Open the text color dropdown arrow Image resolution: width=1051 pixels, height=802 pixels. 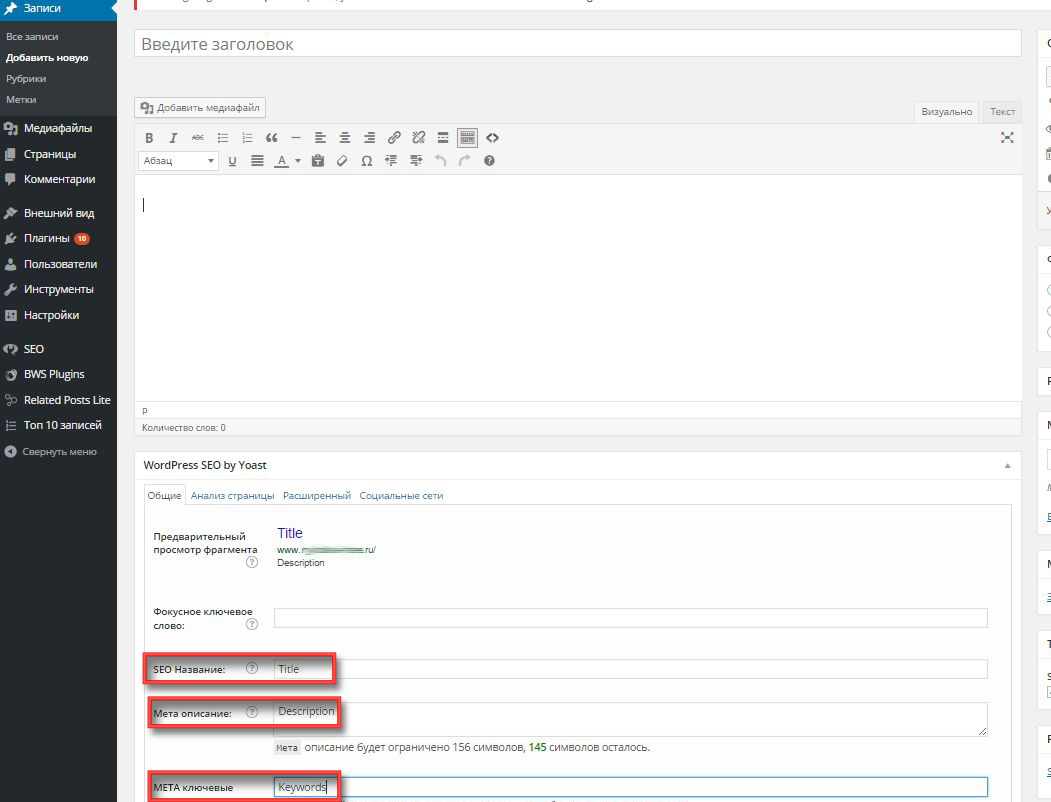point(298,161)
